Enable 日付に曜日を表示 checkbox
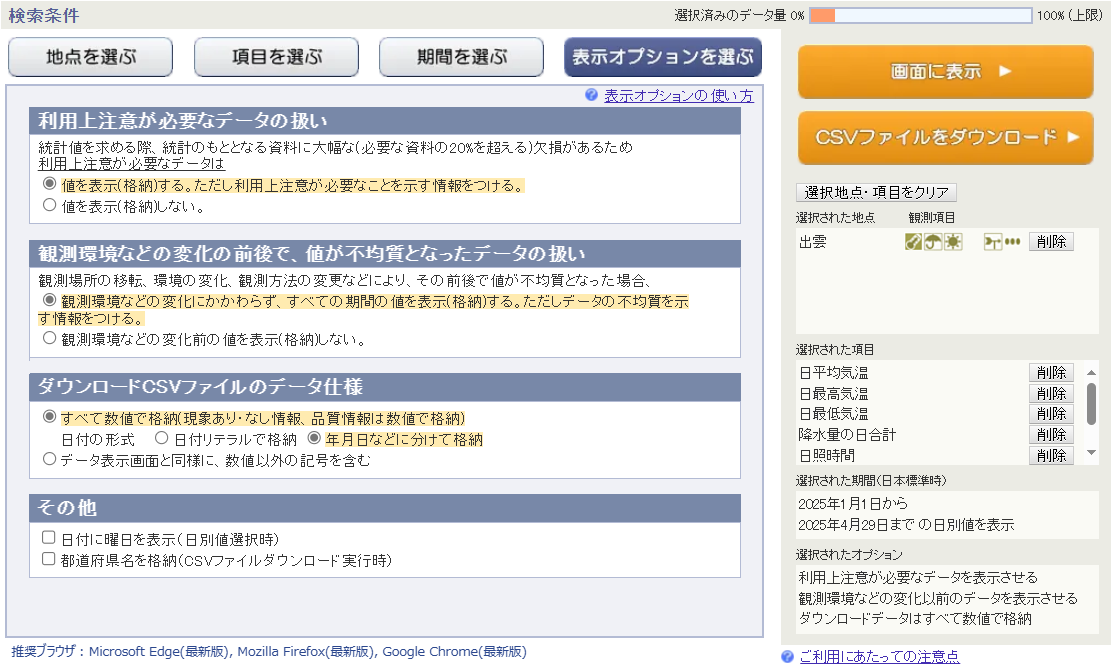Image resolution: width=1112 pixels, height=666 pixels. pos(49,538)
